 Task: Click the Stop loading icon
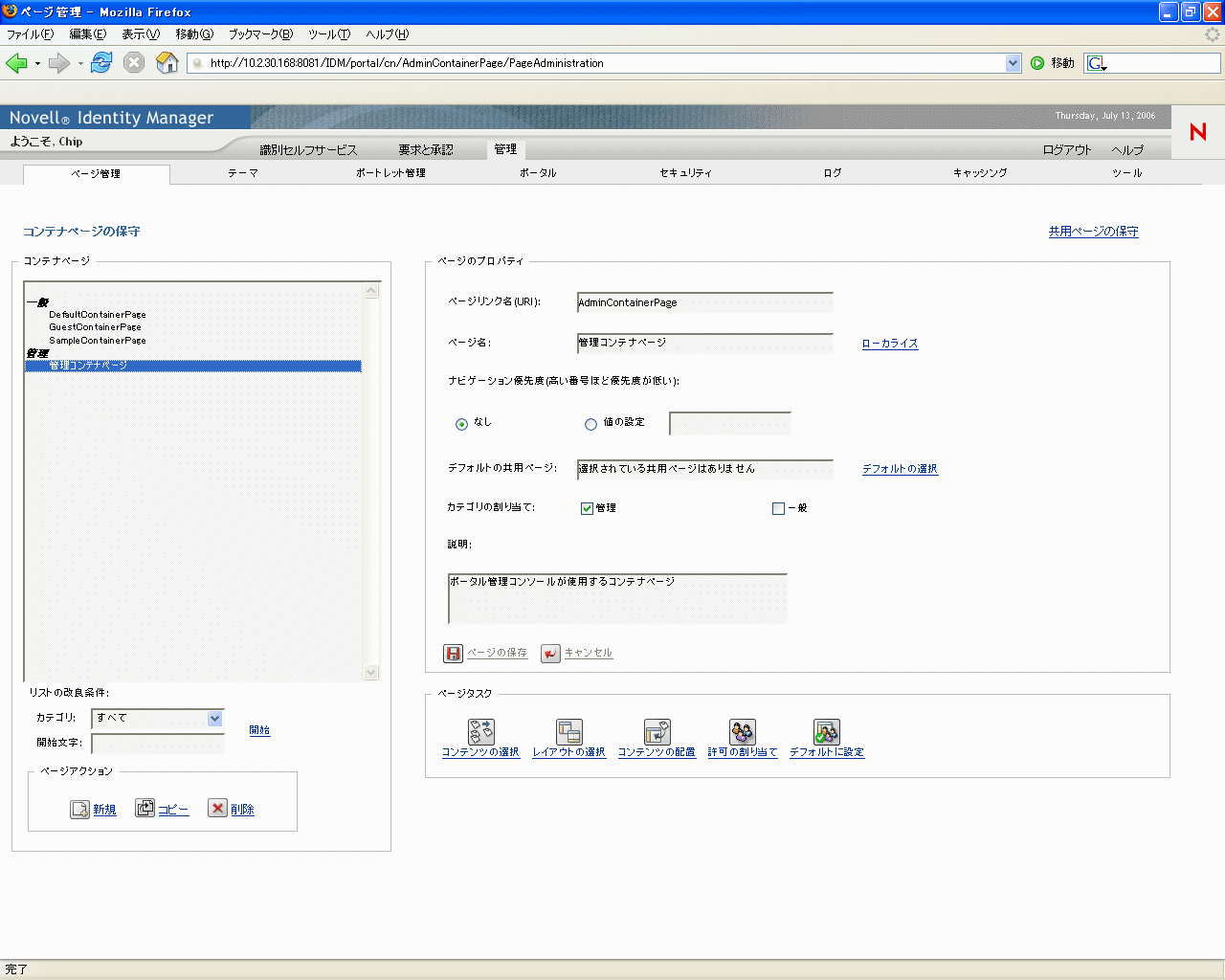pos(134,63)
